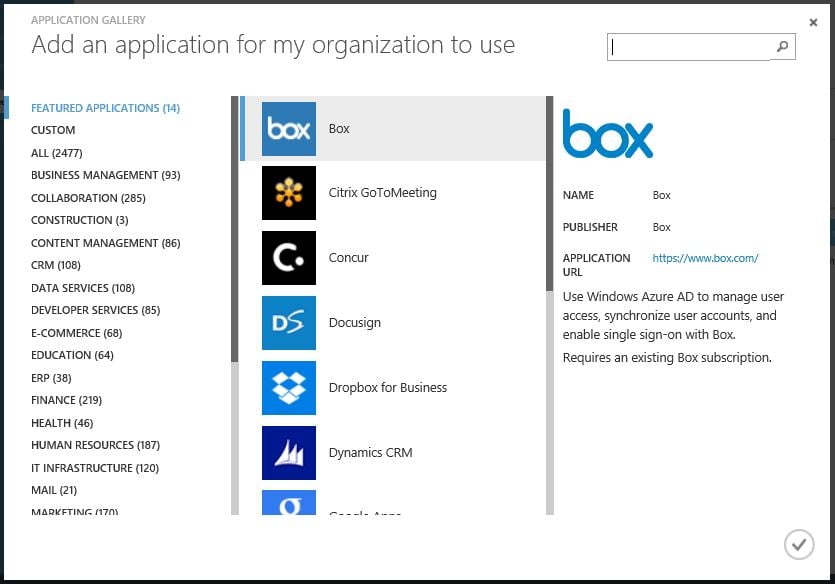Click the Docusign app icon
The image size is (835, 584).
click(x=288, y=322)
